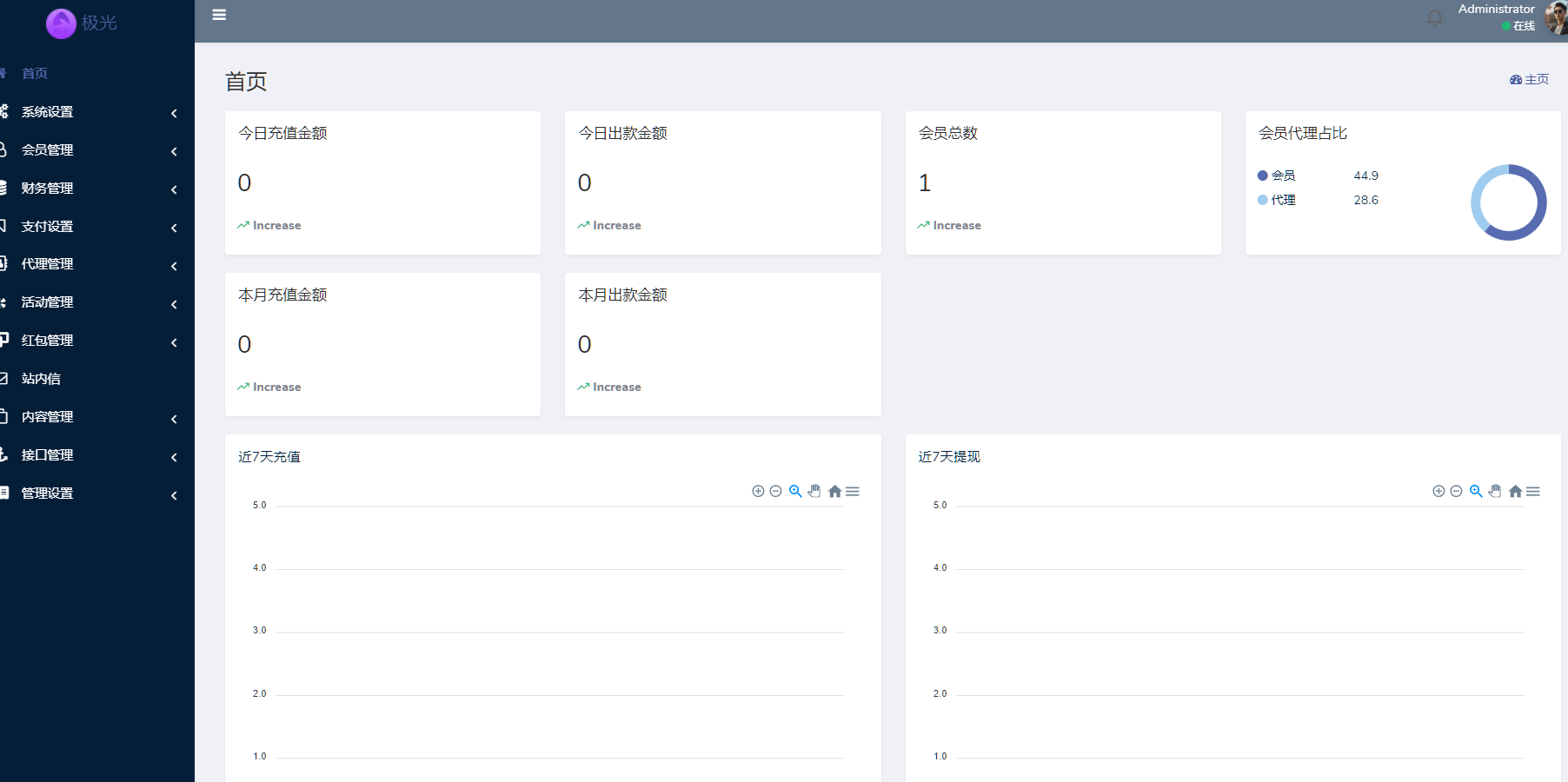Zoom out on the 近7天充值 chart
The image size is (1568, 782).
pos(776,491)
